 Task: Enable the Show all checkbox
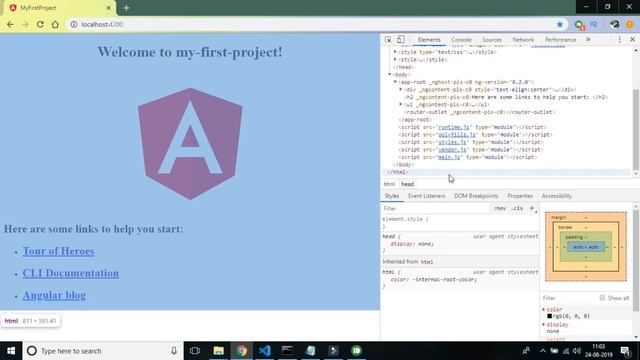pyautogui.click(x=602, y=298)
